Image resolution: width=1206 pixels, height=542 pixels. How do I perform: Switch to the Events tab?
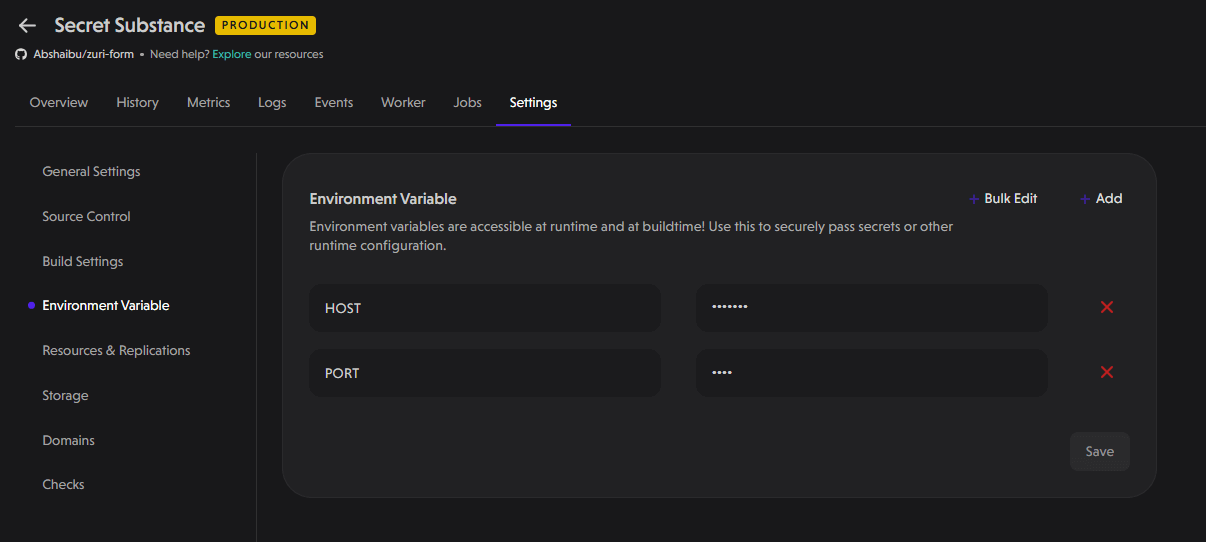(x=334, y=102)
